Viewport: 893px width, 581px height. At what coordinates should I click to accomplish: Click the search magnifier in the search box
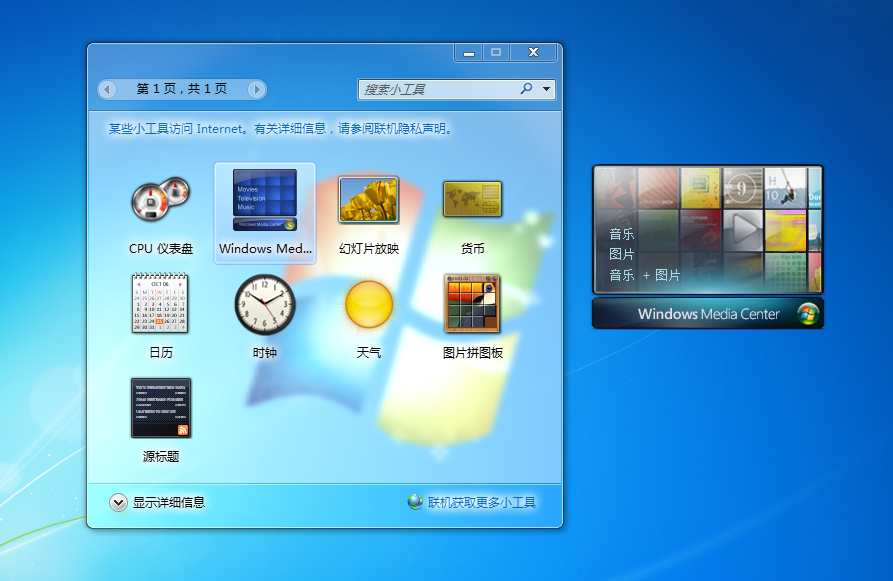pyautogui.click(x=528, y=90)
